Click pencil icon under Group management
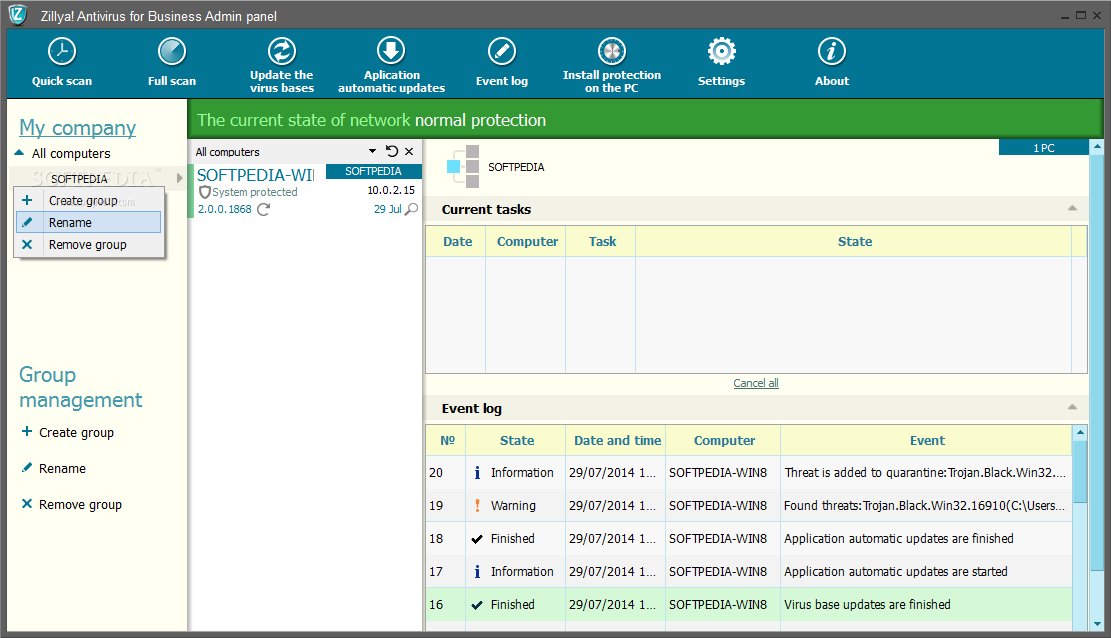1111x638 pixels. point(27,467)
